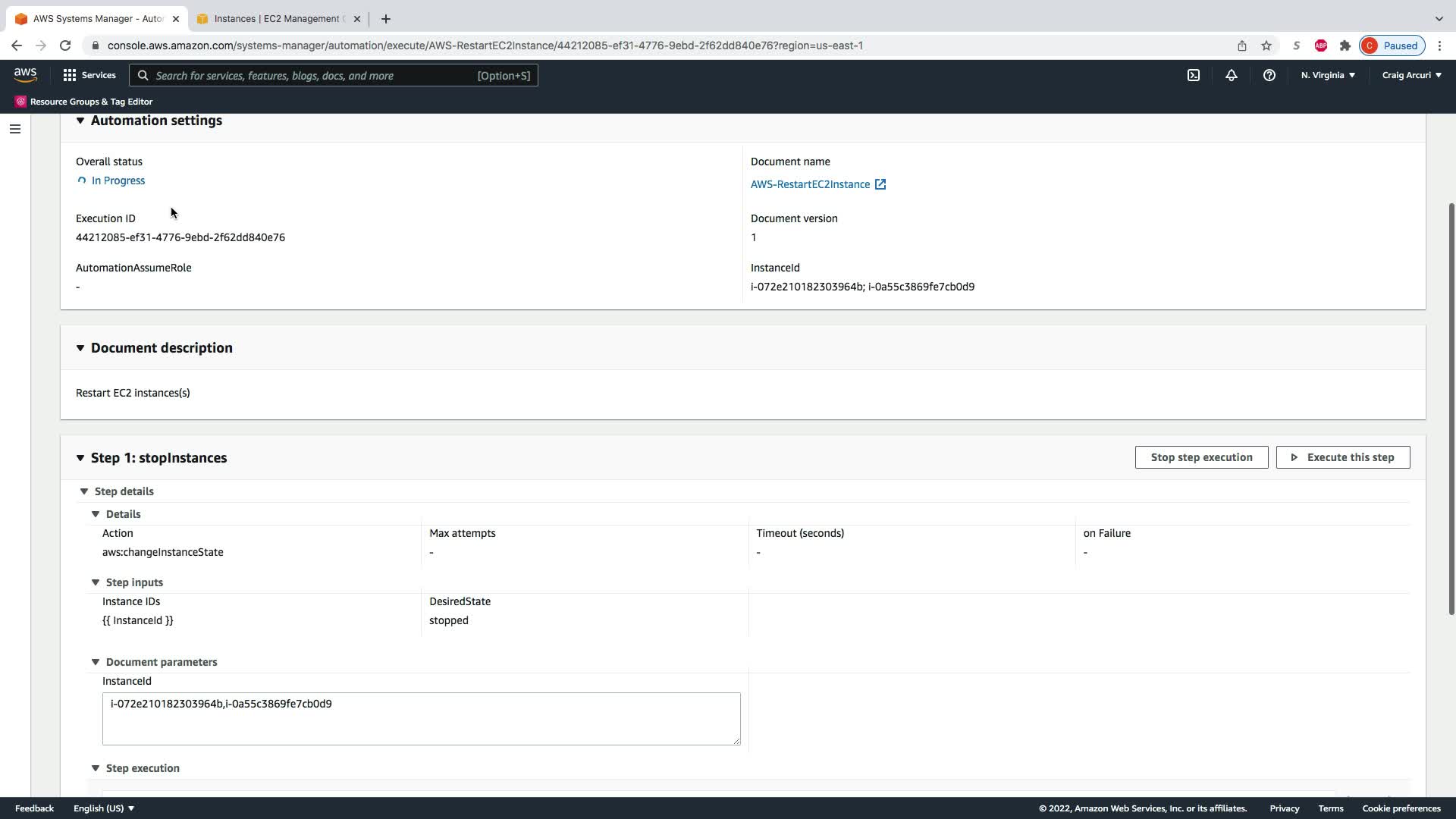Collapse the Document parameters subsection
The width and height of the screenshot is (1456, 819).
(x=96, y=662)
